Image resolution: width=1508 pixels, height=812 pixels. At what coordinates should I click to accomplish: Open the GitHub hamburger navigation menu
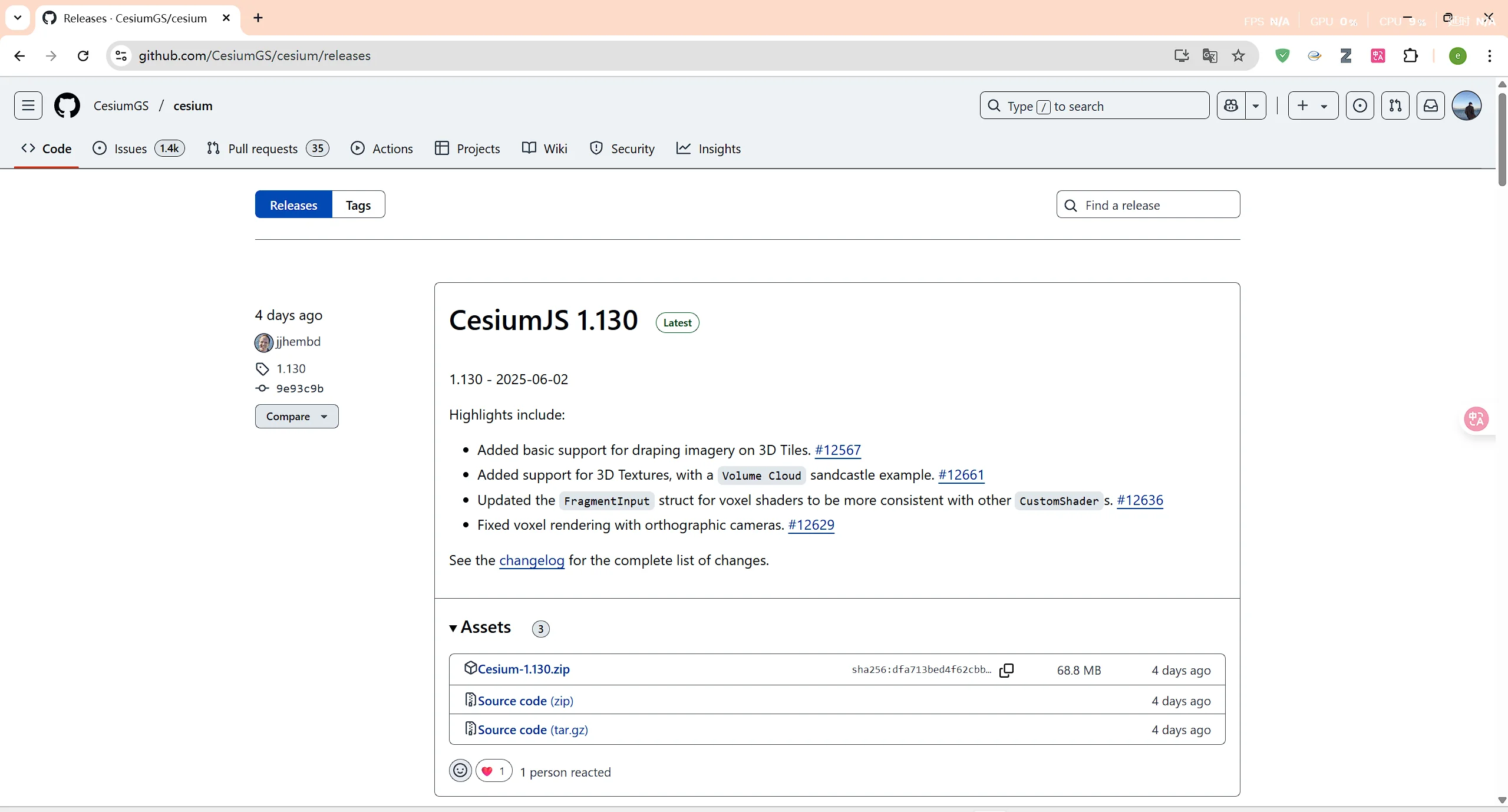(x=28, y=105)
